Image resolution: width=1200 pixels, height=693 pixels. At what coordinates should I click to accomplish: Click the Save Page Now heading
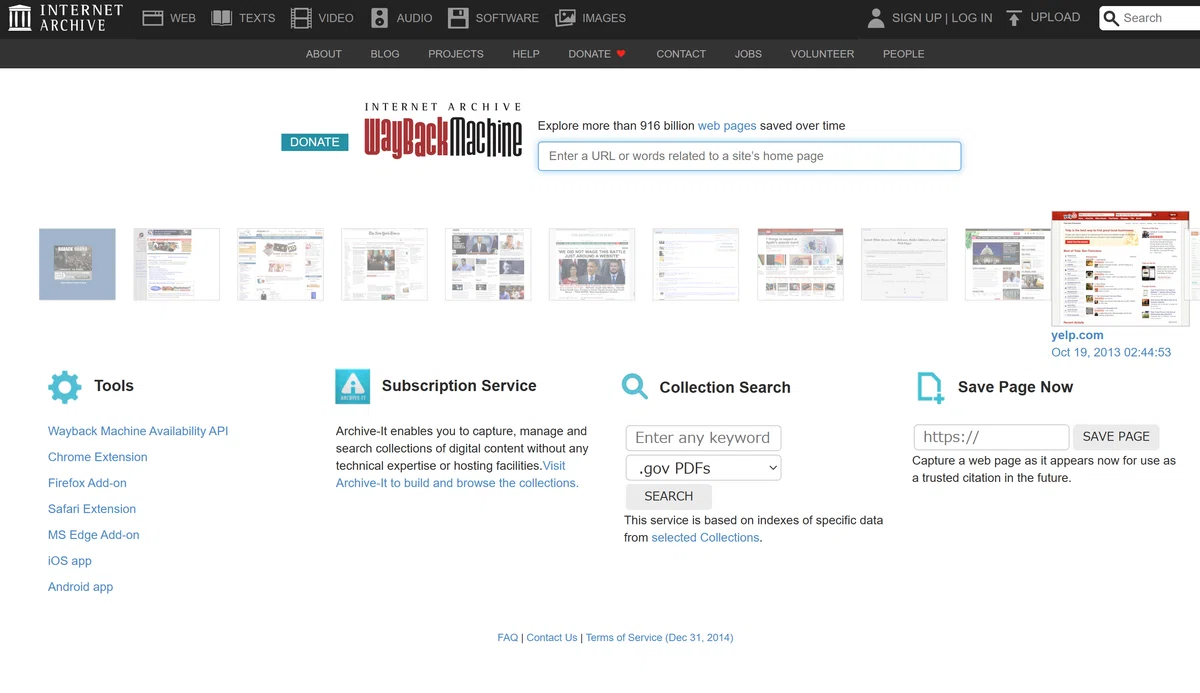(1015, 388)
